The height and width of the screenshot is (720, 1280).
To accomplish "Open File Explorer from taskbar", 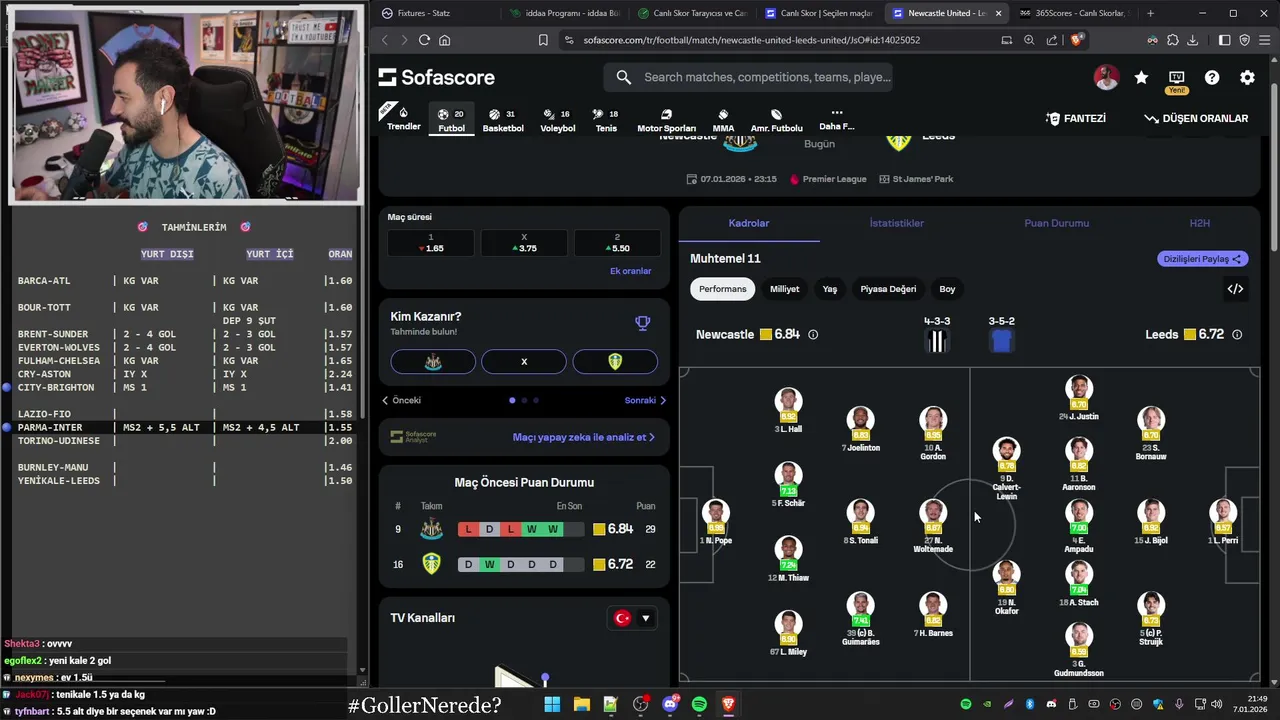I will point(581,704).
